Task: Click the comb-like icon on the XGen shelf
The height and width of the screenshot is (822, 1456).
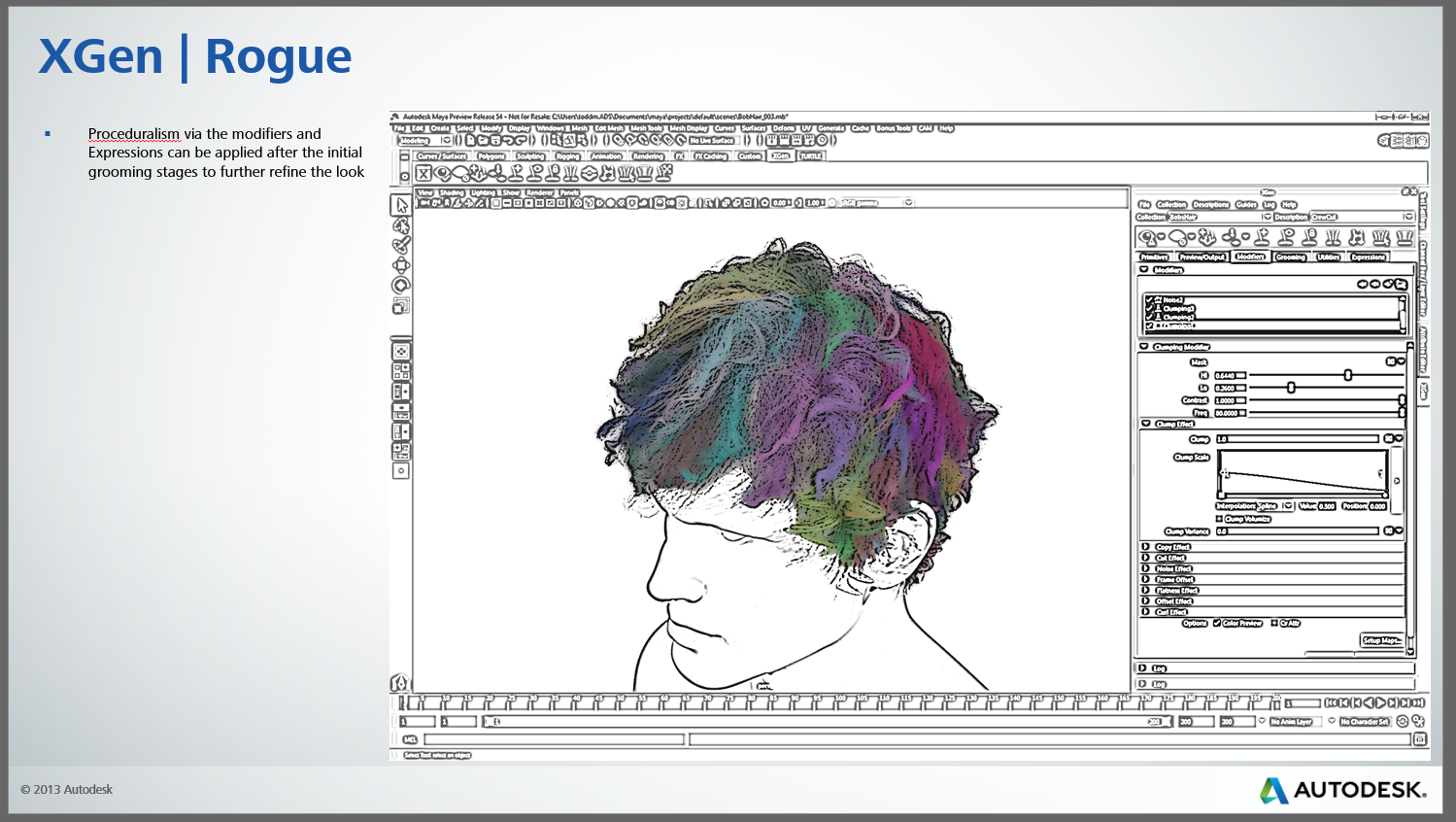Action: [571, 173]
